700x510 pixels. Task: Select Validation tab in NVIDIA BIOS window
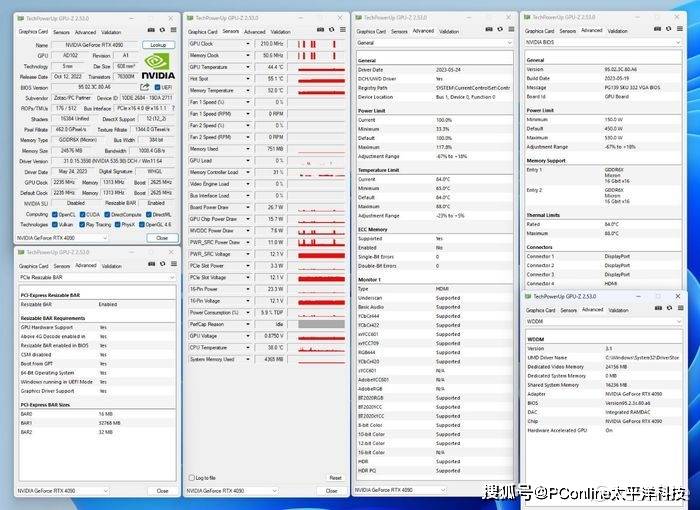(618, 31)
